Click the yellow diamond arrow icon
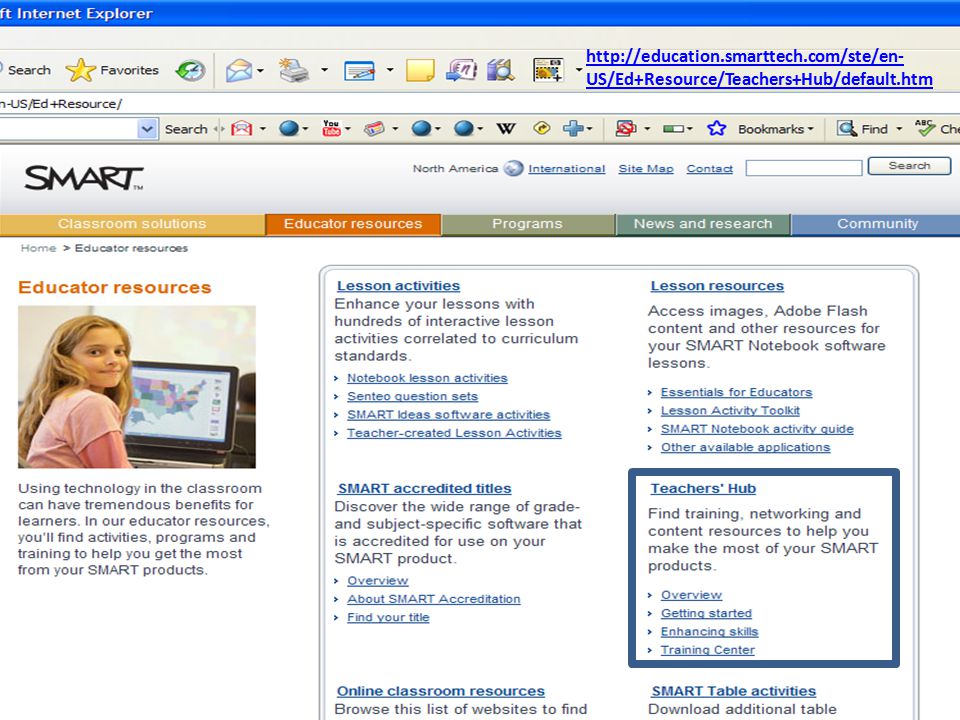Image resolution: width=960 pixels, height=720 pixels. 542,128
